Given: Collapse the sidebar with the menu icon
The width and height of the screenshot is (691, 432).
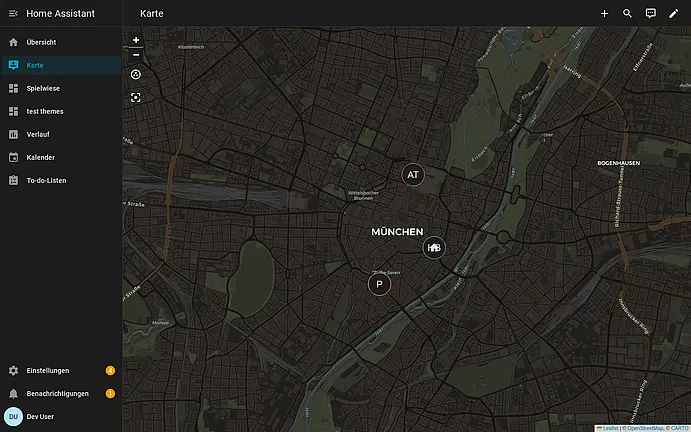Looking at the screenshot, I should [13, 14].
